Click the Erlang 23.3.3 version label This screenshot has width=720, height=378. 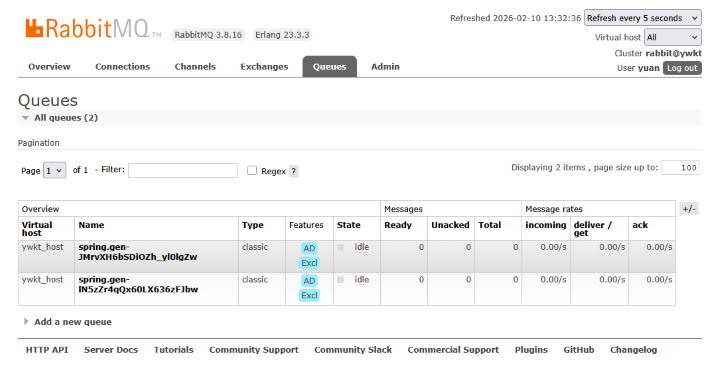pyautogui.click(x=282, y=35)
